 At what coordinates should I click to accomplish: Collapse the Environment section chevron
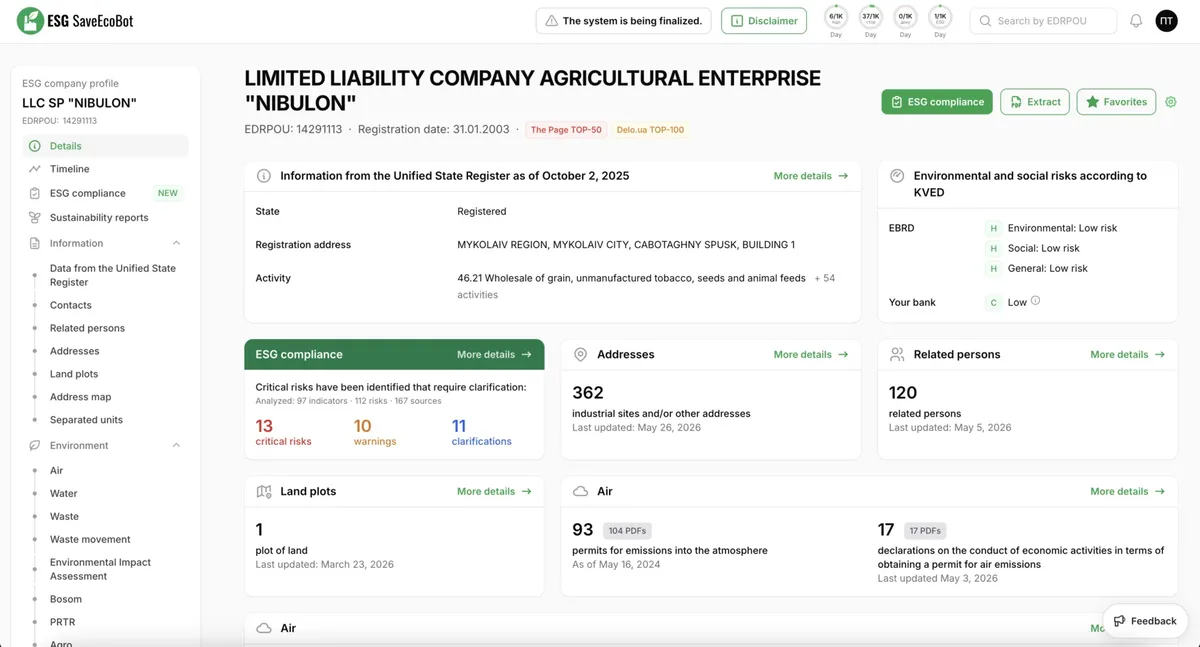176,445
